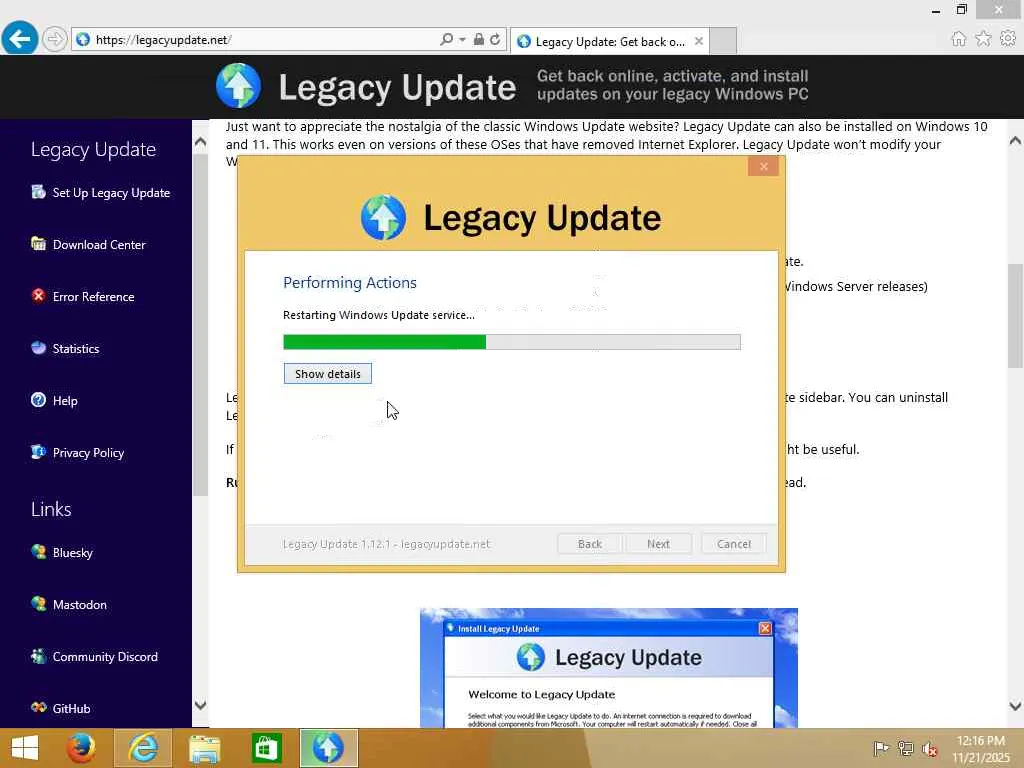Click the red Error Reference icon

tap(39, 295)
